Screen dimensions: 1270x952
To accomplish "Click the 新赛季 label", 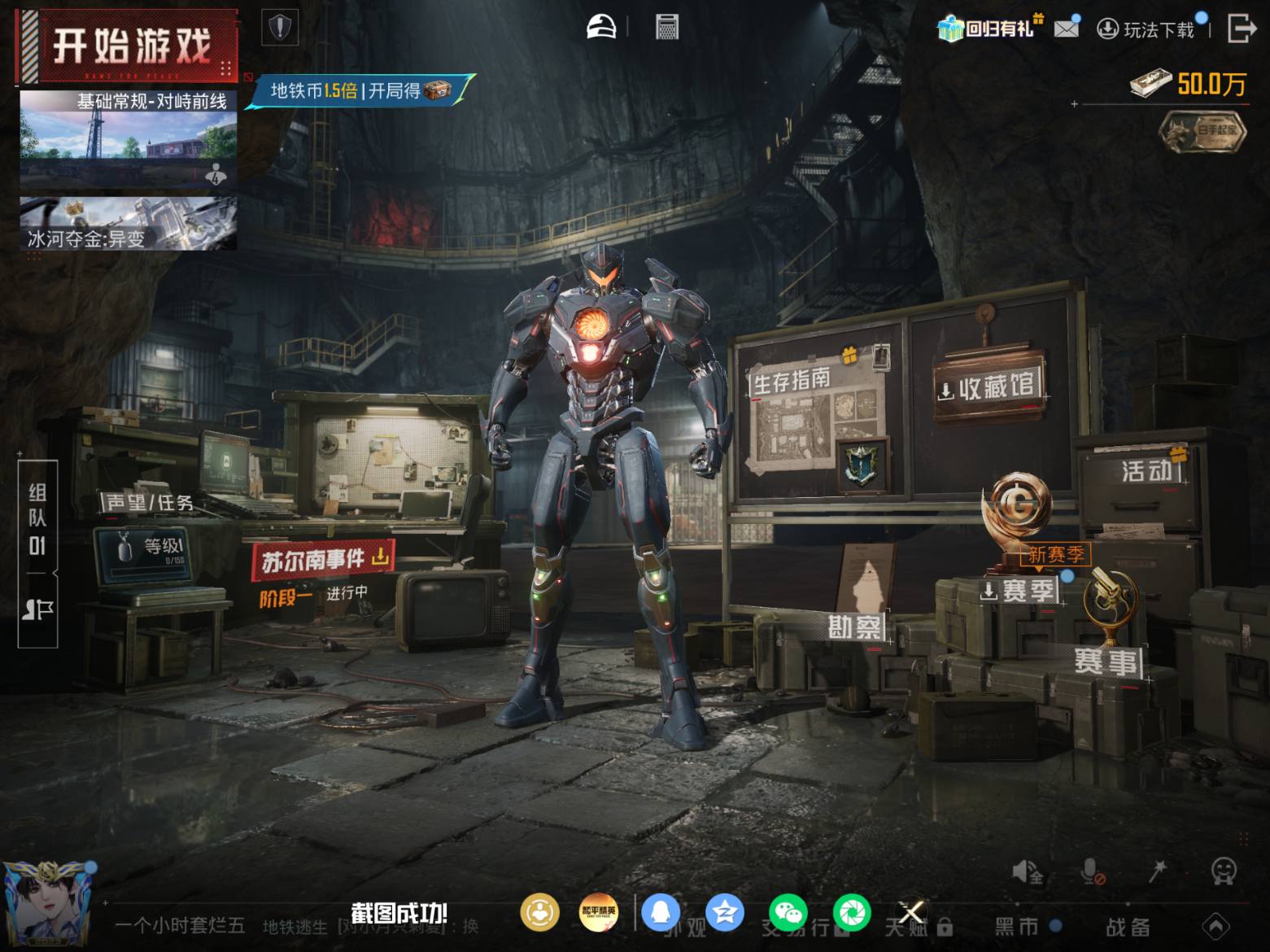I will coord(1055,555).
